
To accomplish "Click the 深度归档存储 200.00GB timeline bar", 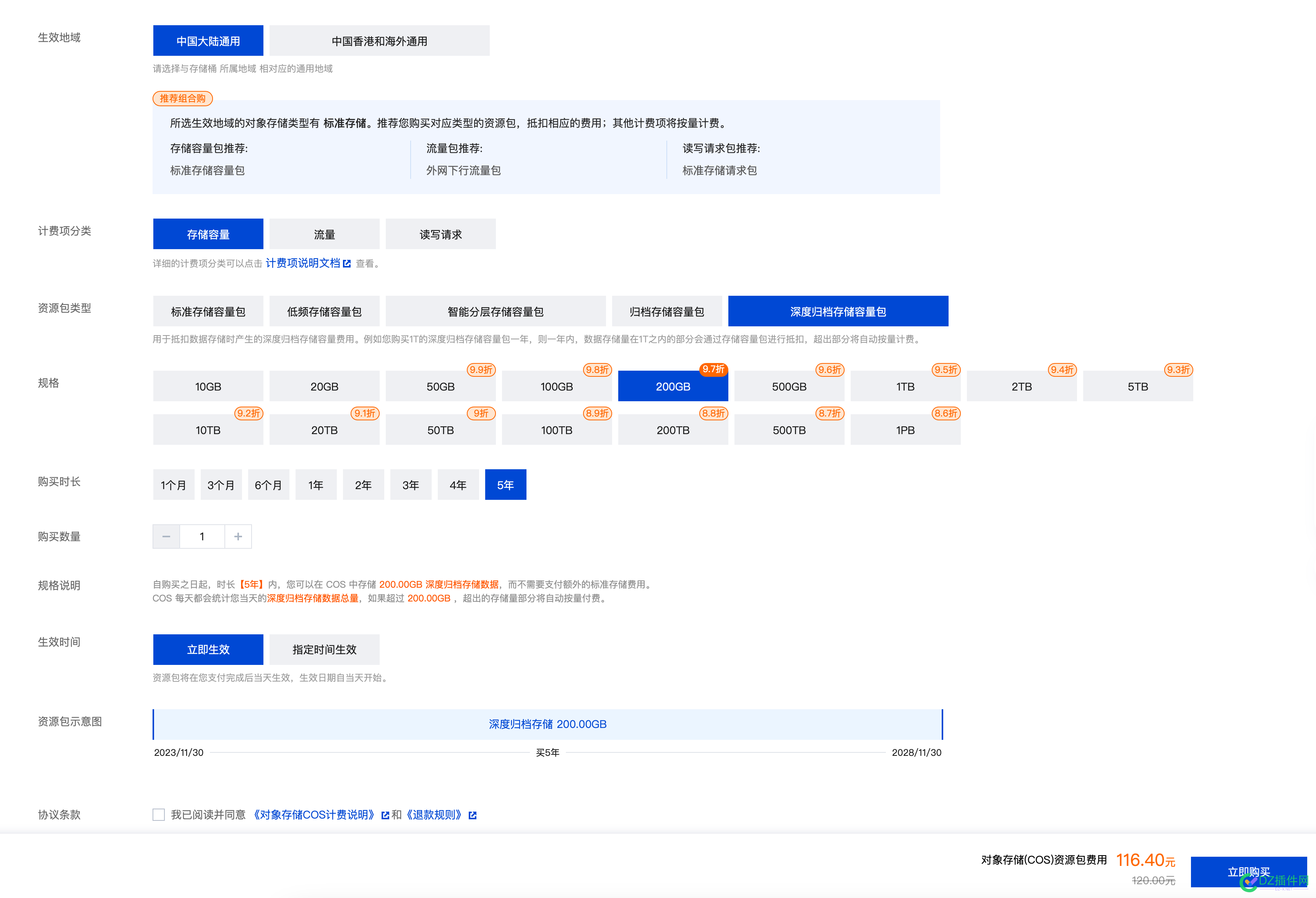I will [548, 724].
